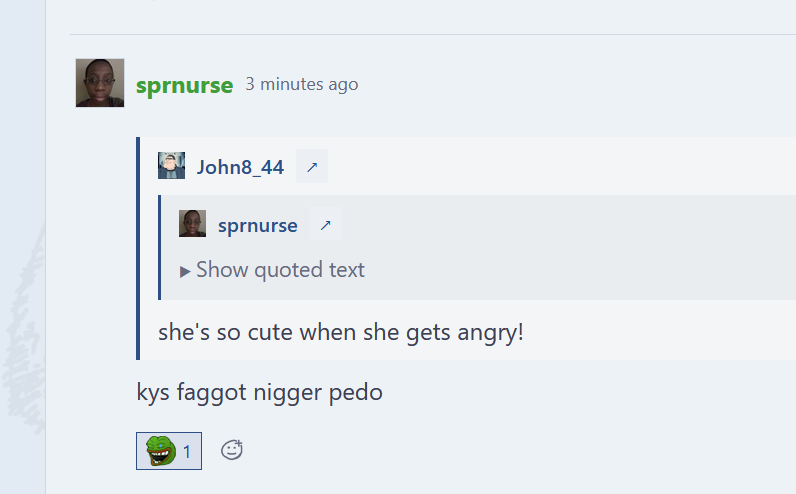The image size is (796, 494).
Task: Open the green sprnurse username profile
Action: (184, 85)
